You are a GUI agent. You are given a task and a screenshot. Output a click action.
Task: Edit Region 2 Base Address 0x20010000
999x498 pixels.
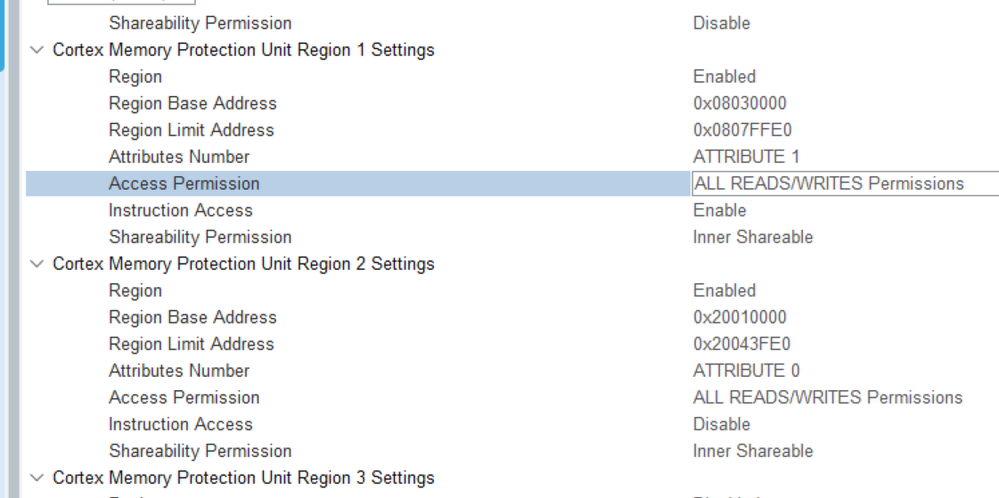pos(739,317)
